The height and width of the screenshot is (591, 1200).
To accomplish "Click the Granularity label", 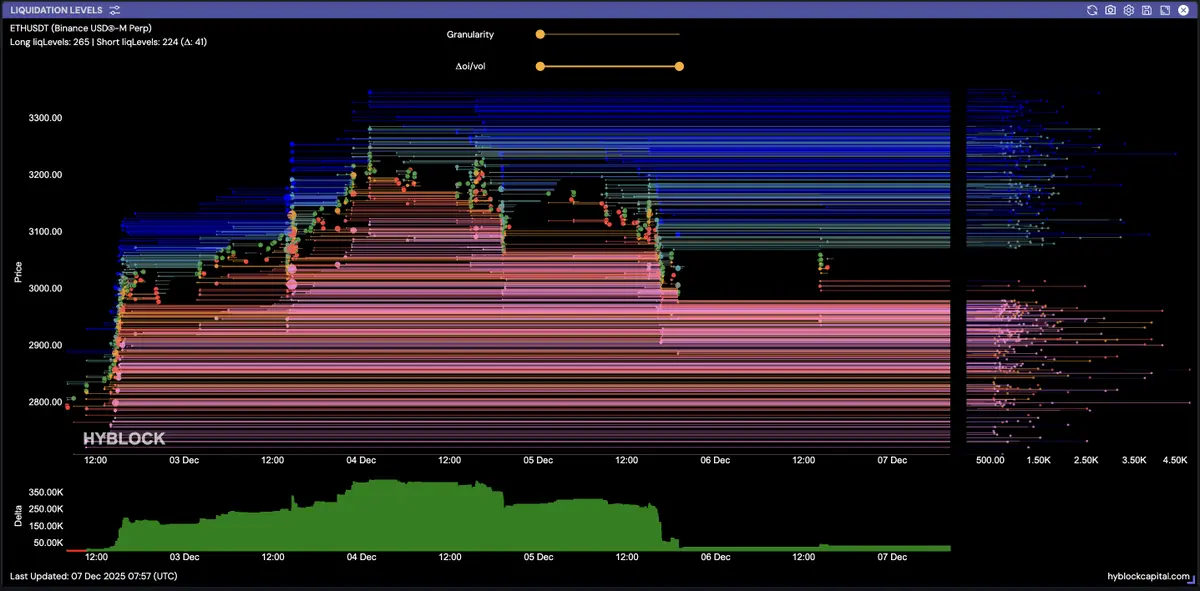I will pos(470,34).
